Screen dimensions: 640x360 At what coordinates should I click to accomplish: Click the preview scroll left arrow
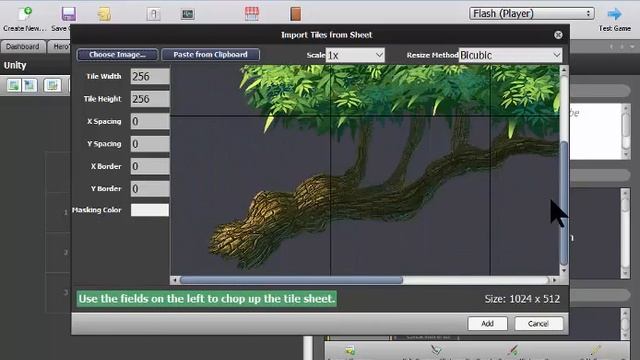pos(175,280)
